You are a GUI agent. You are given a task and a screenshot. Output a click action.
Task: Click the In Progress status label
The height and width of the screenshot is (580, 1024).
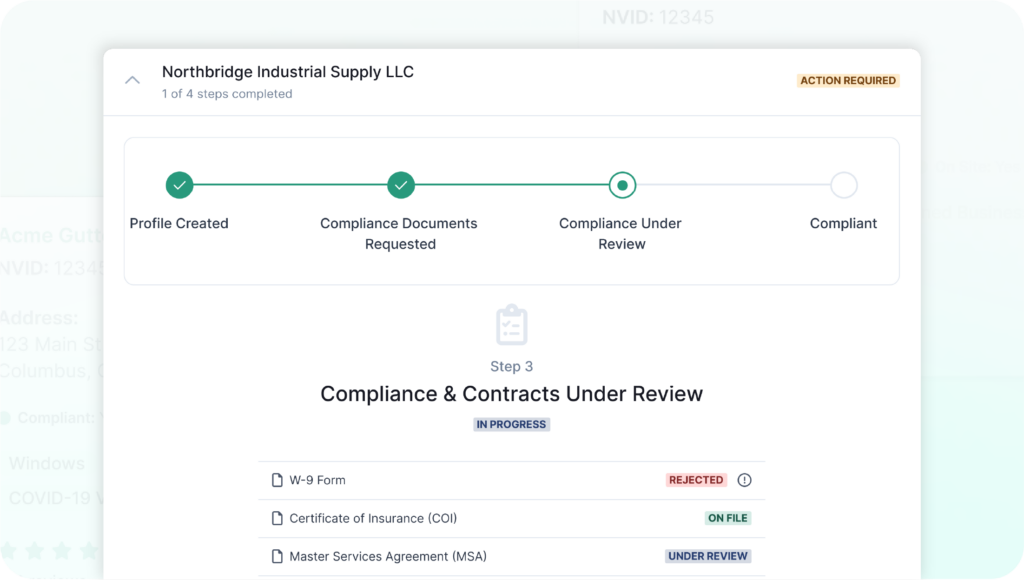[511, 424]
